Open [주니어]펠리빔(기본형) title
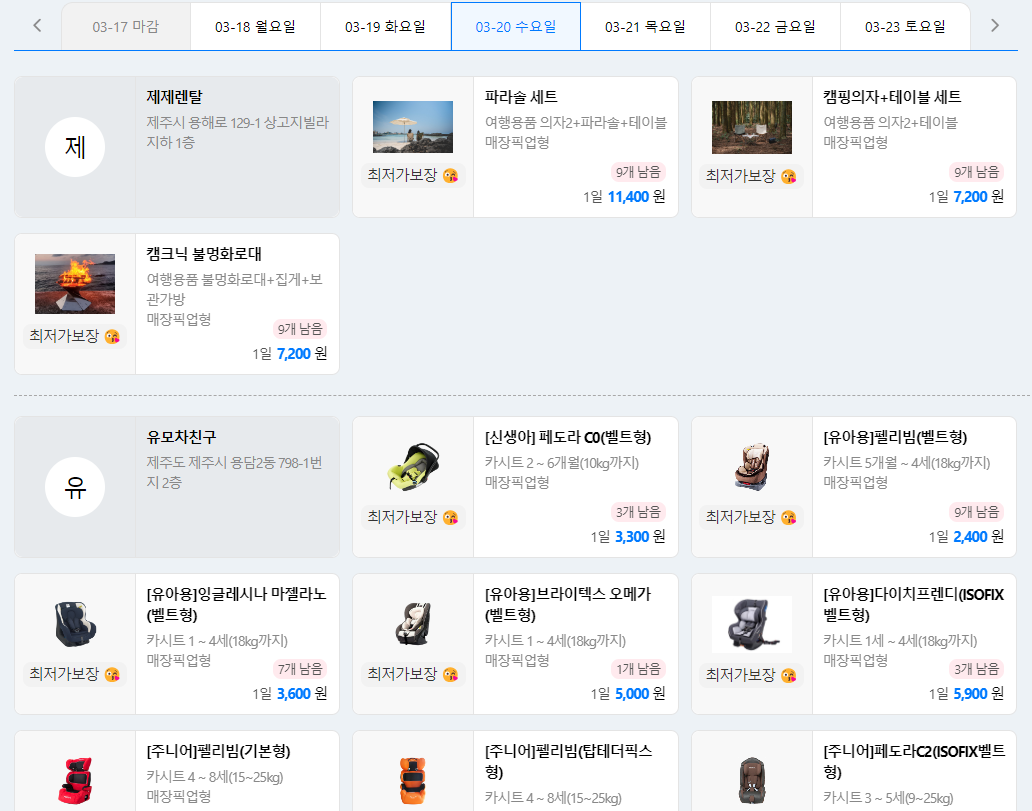Screen dimensions: 1032x811 [219, 751]
